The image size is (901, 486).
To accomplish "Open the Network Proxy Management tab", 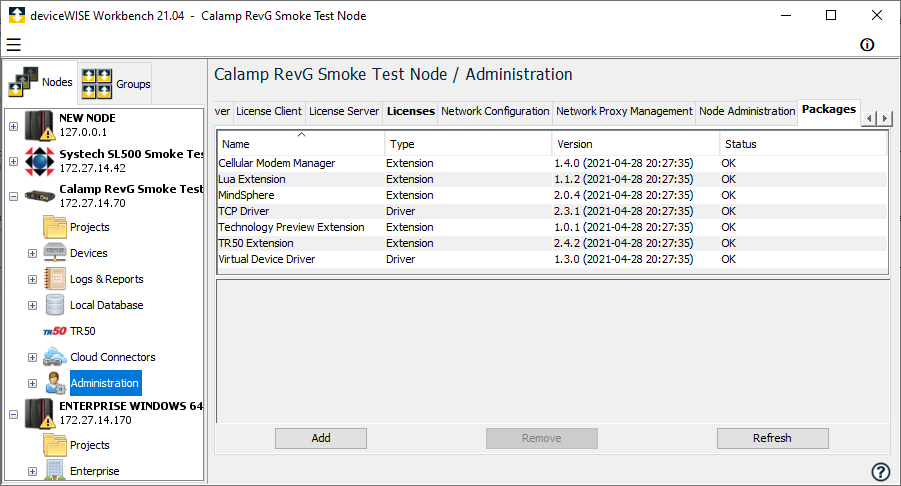I will click(625, 111).
